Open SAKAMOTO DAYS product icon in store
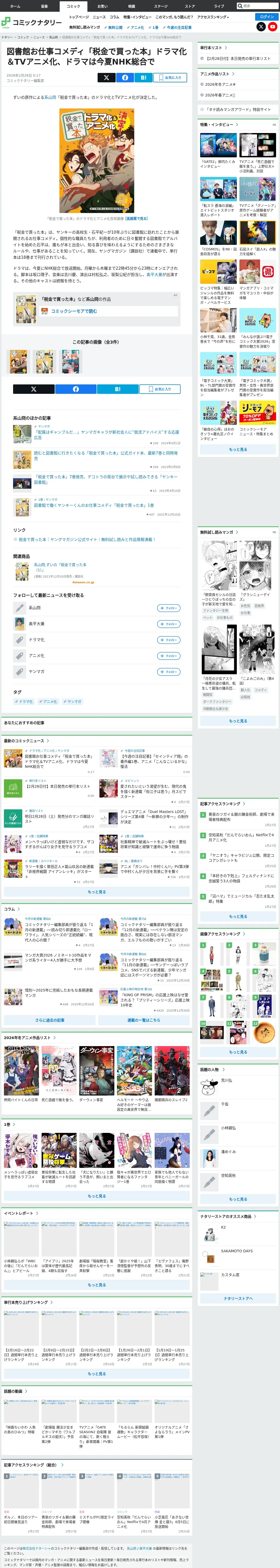 pyautogui.click(x=209, y=1258)
